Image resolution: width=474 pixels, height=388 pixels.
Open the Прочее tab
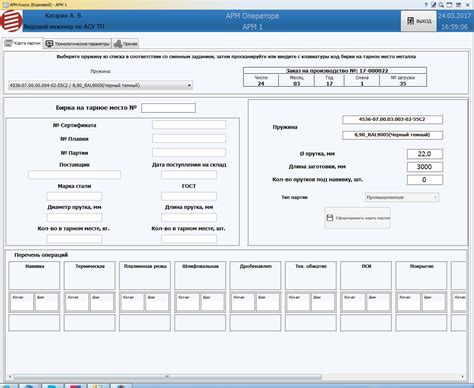click(125, 44)
